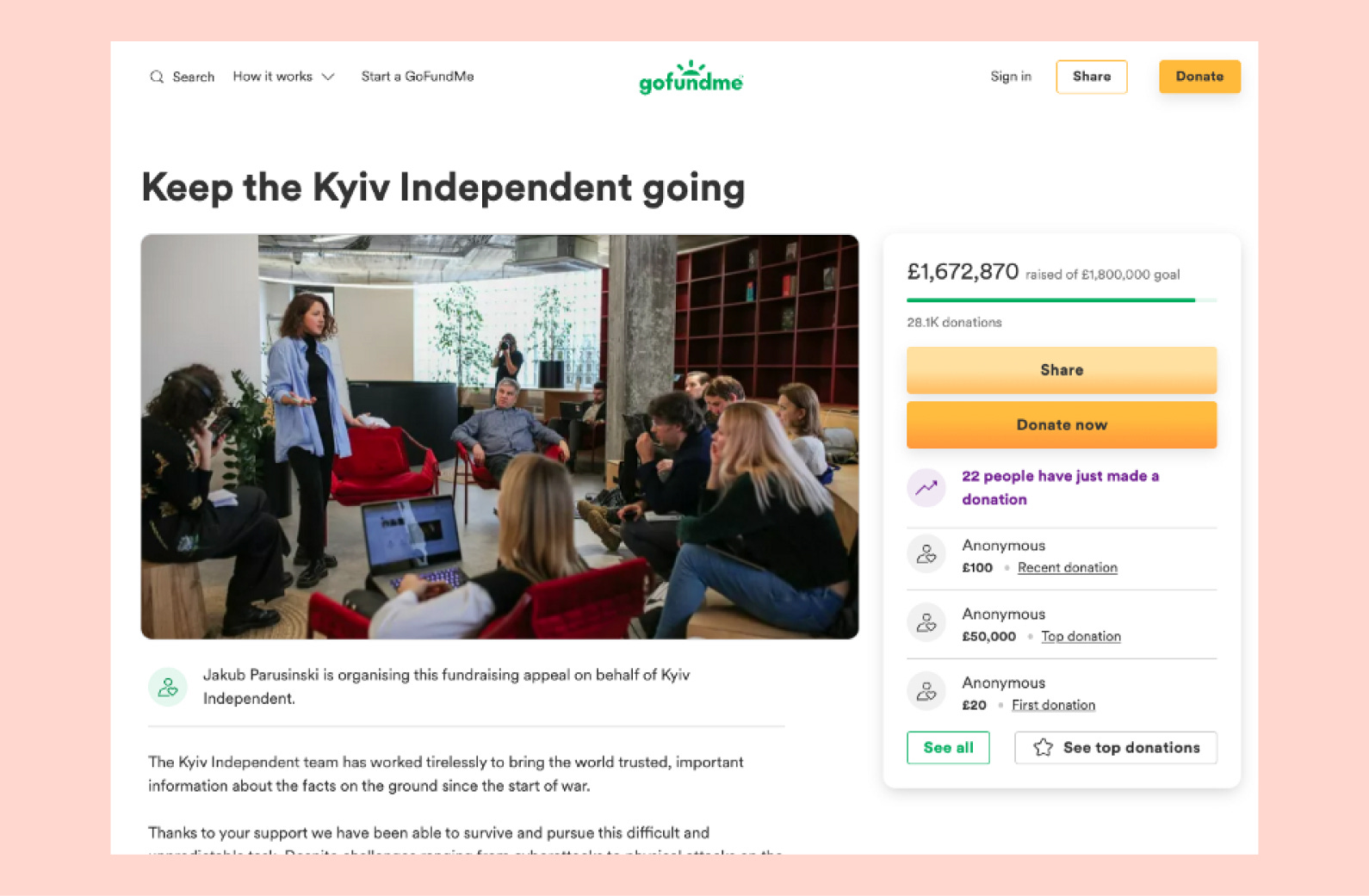Viewport: 1369px width, 896px height.
Task: Click the See all button
Action: click(x=948, y=747)
